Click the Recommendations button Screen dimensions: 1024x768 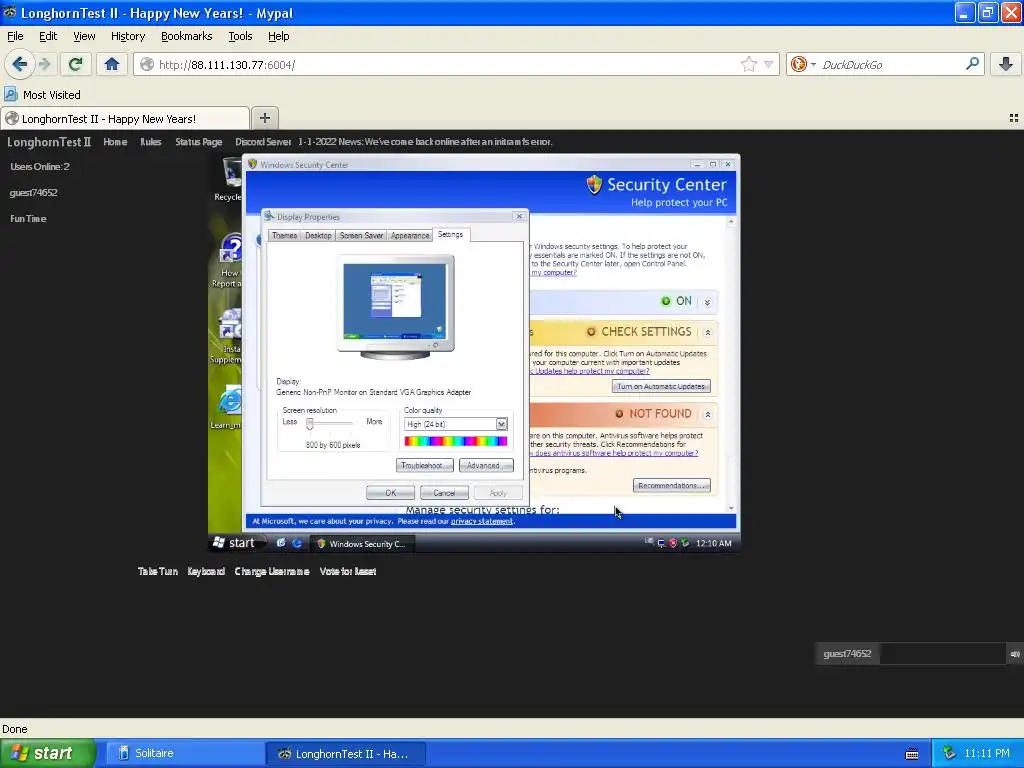pos(671,485)
